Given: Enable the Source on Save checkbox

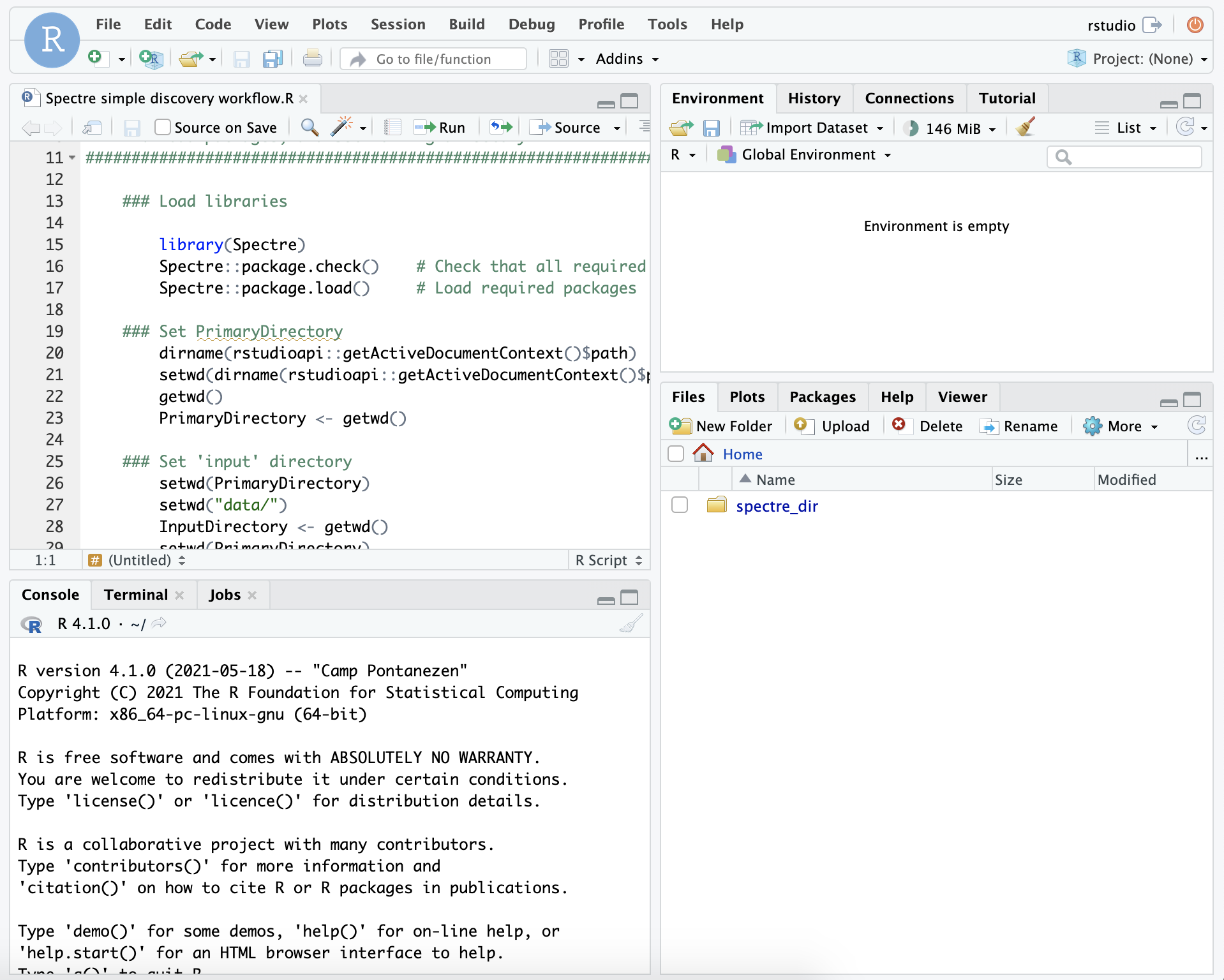Looking at the screenshot, I should point(163,128).
